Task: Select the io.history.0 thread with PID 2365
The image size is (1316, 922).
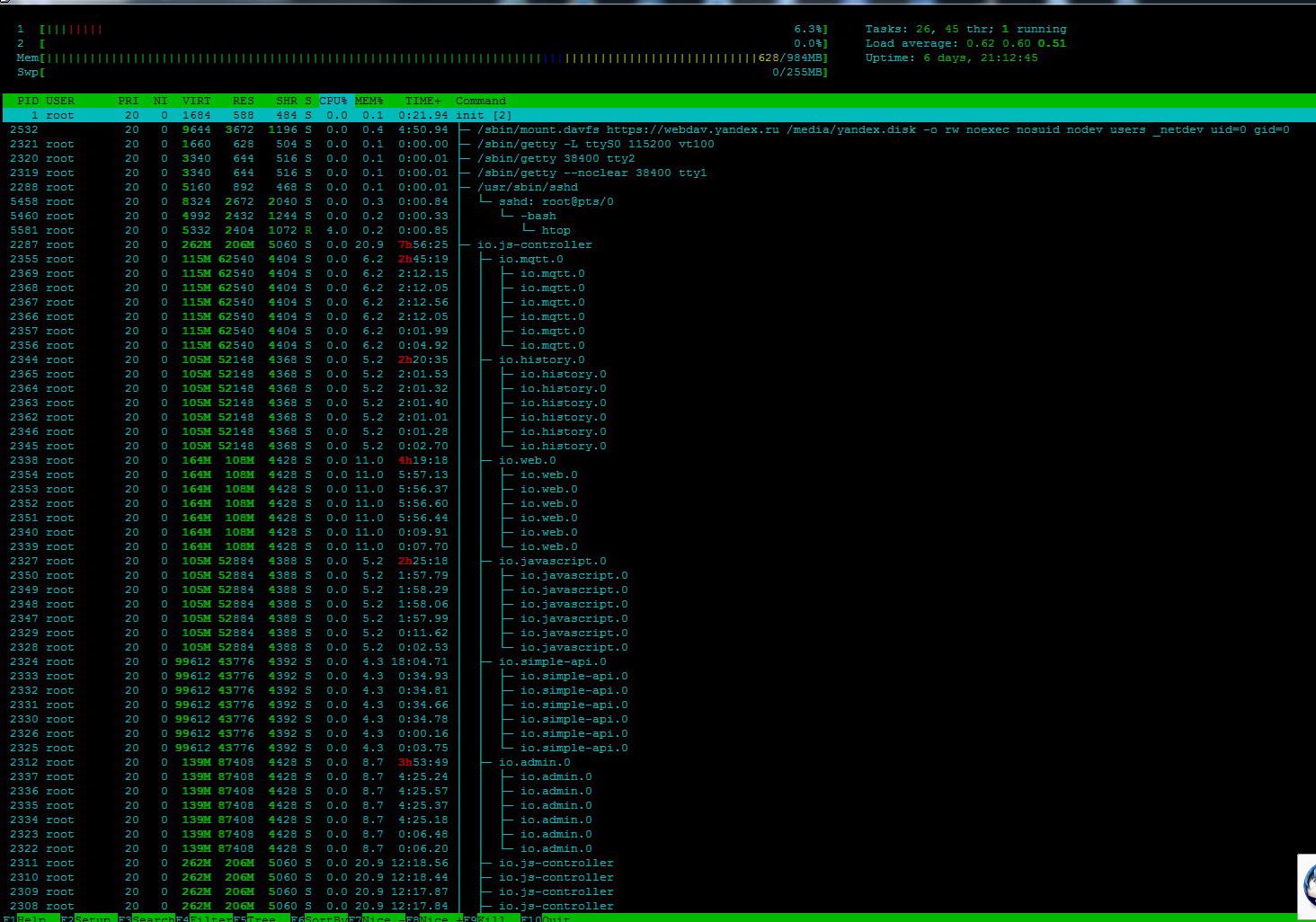Action: 658,374
